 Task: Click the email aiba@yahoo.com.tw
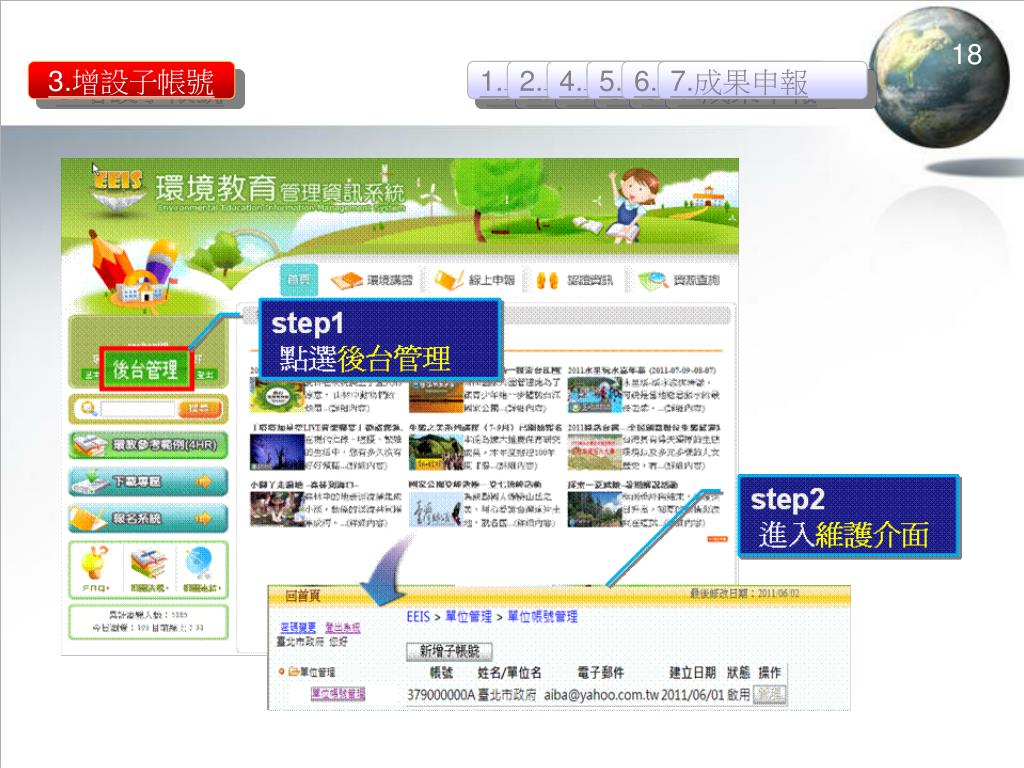[601, 695]
